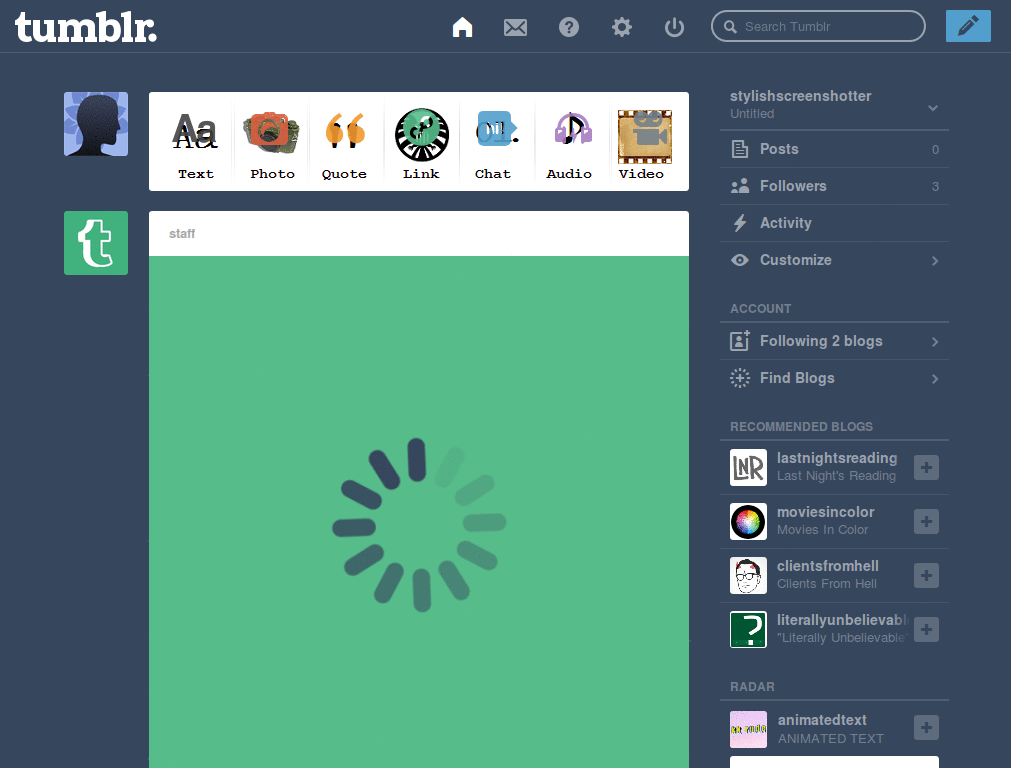Click the animatedtext radar avatar
Screen dimensions: 1024x768
tap(748, 729)
